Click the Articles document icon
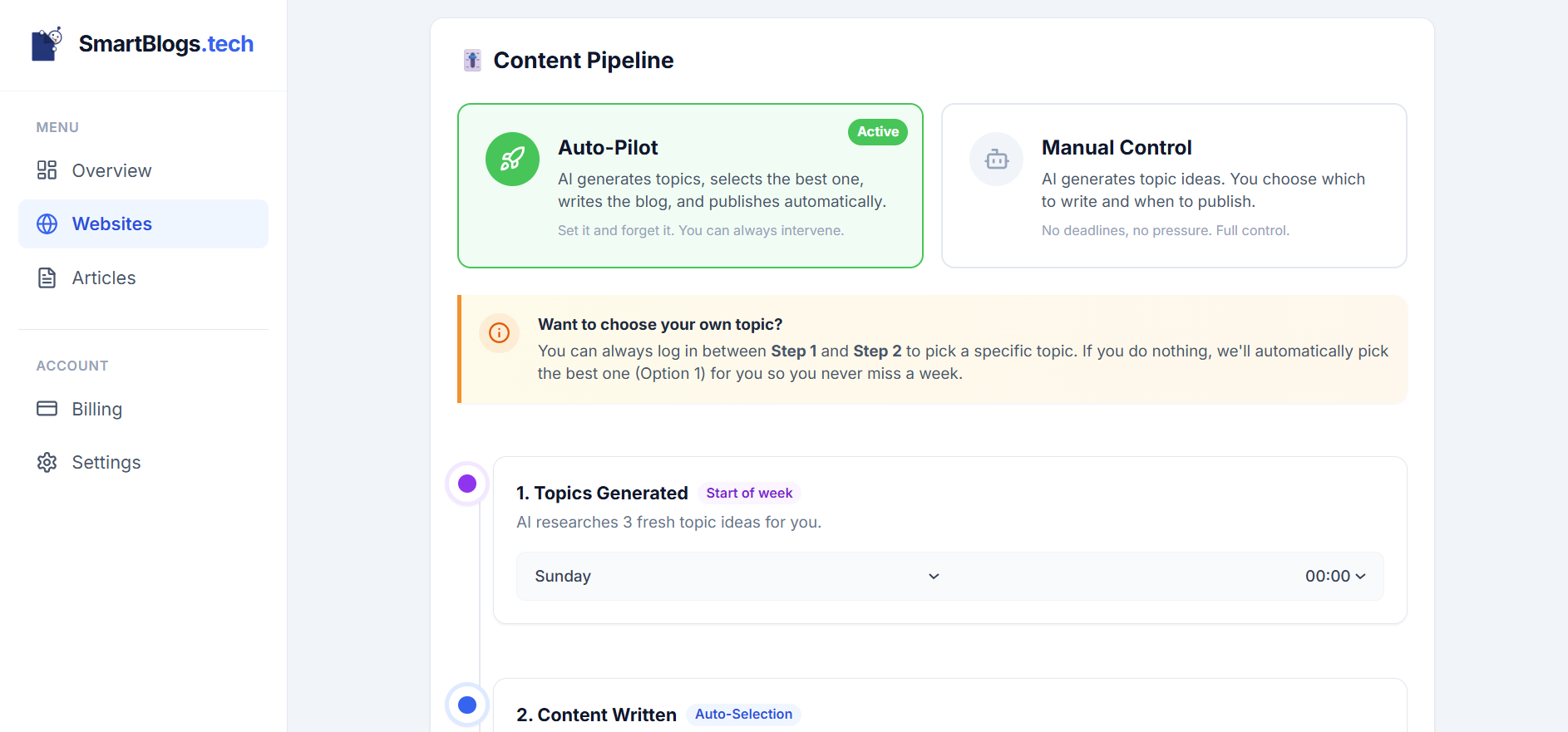The image size is (1568, 732). click(47, 278)
